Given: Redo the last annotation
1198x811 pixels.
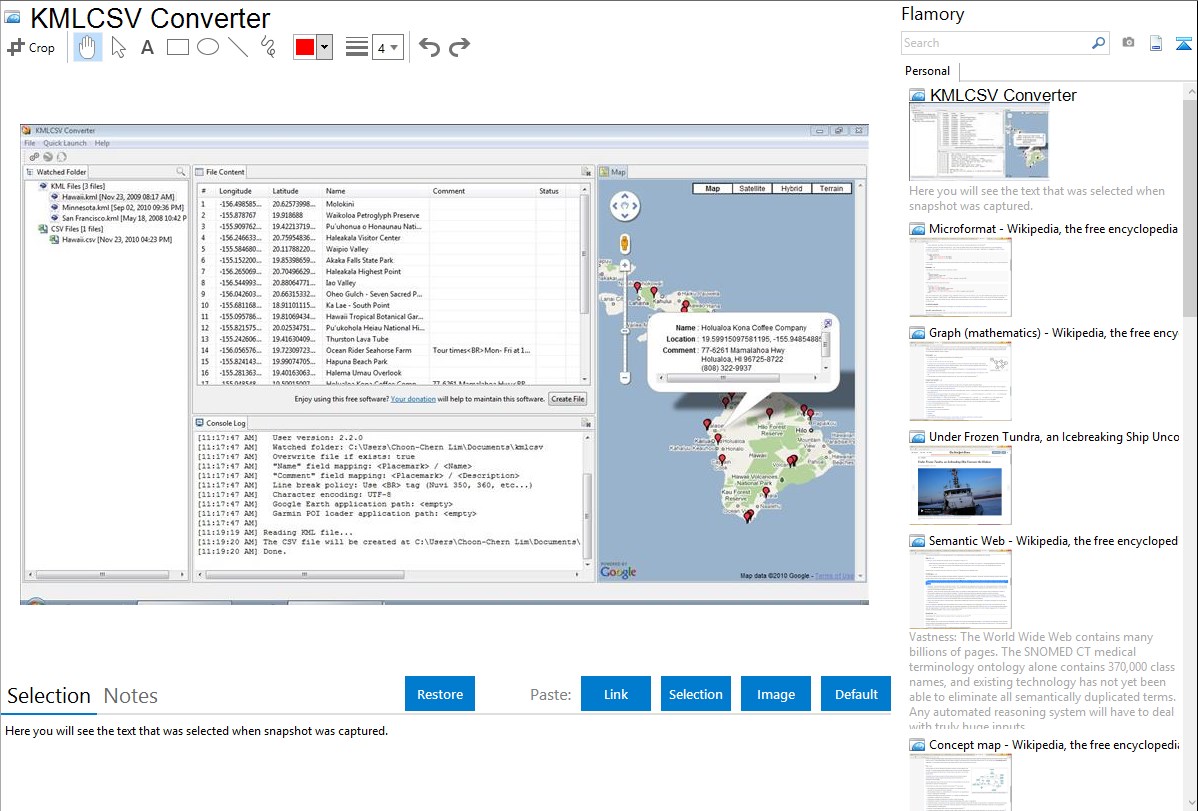Looking at the screenshot, I should click(459, 47).
